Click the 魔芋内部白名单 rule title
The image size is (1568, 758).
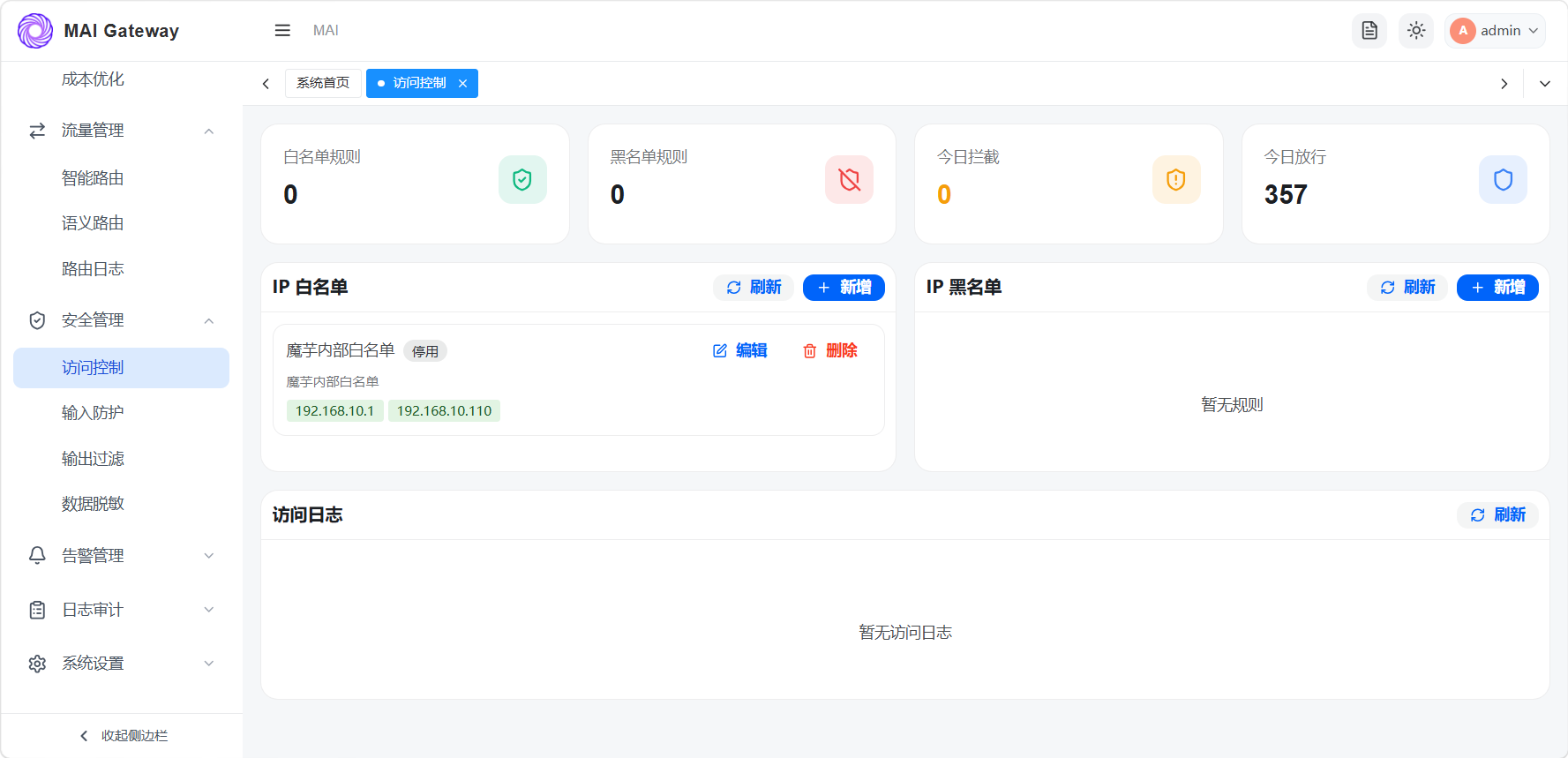[x=341, y=350]
